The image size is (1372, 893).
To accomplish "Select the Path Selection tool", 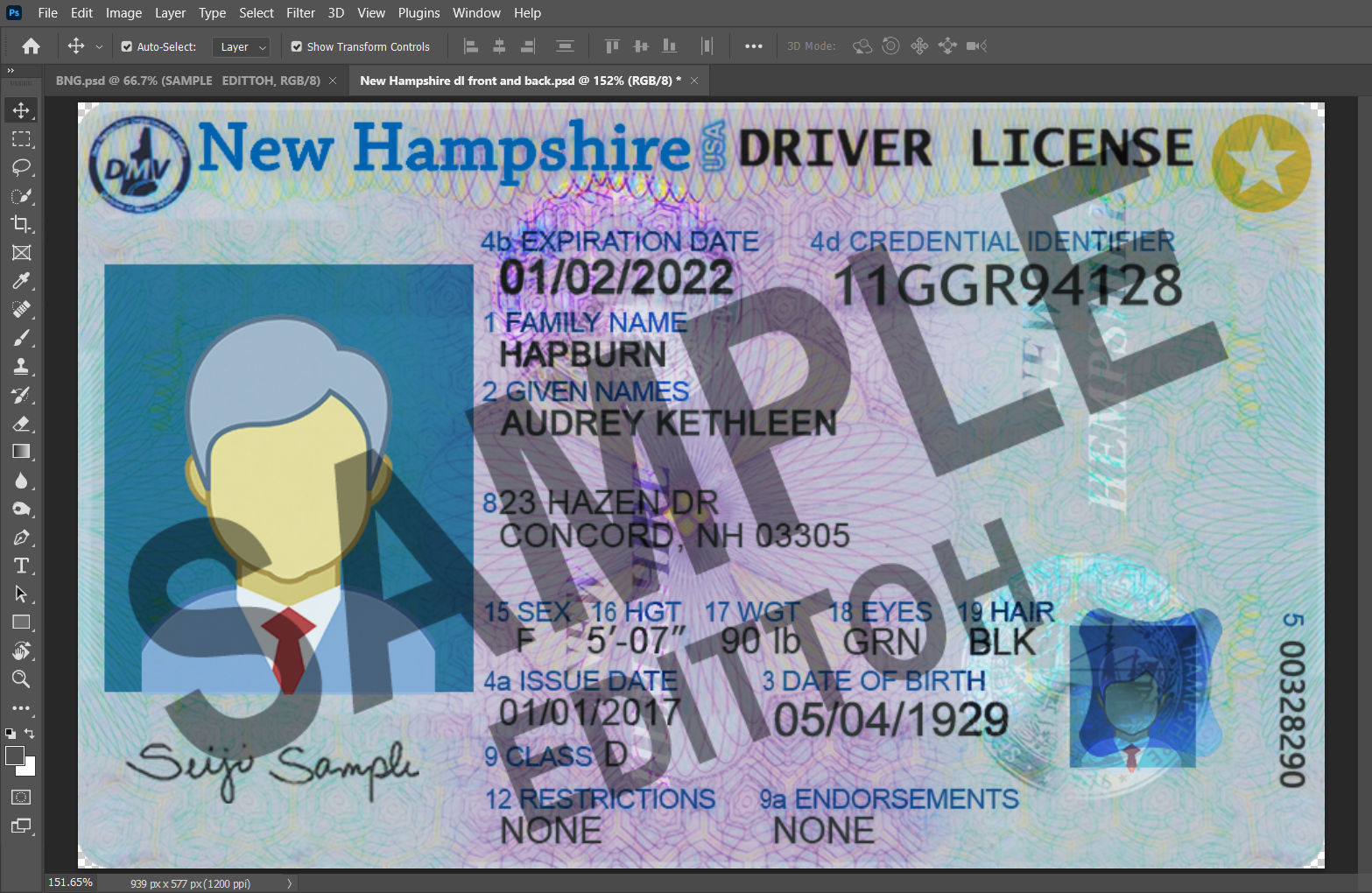I will click(21, 594).
